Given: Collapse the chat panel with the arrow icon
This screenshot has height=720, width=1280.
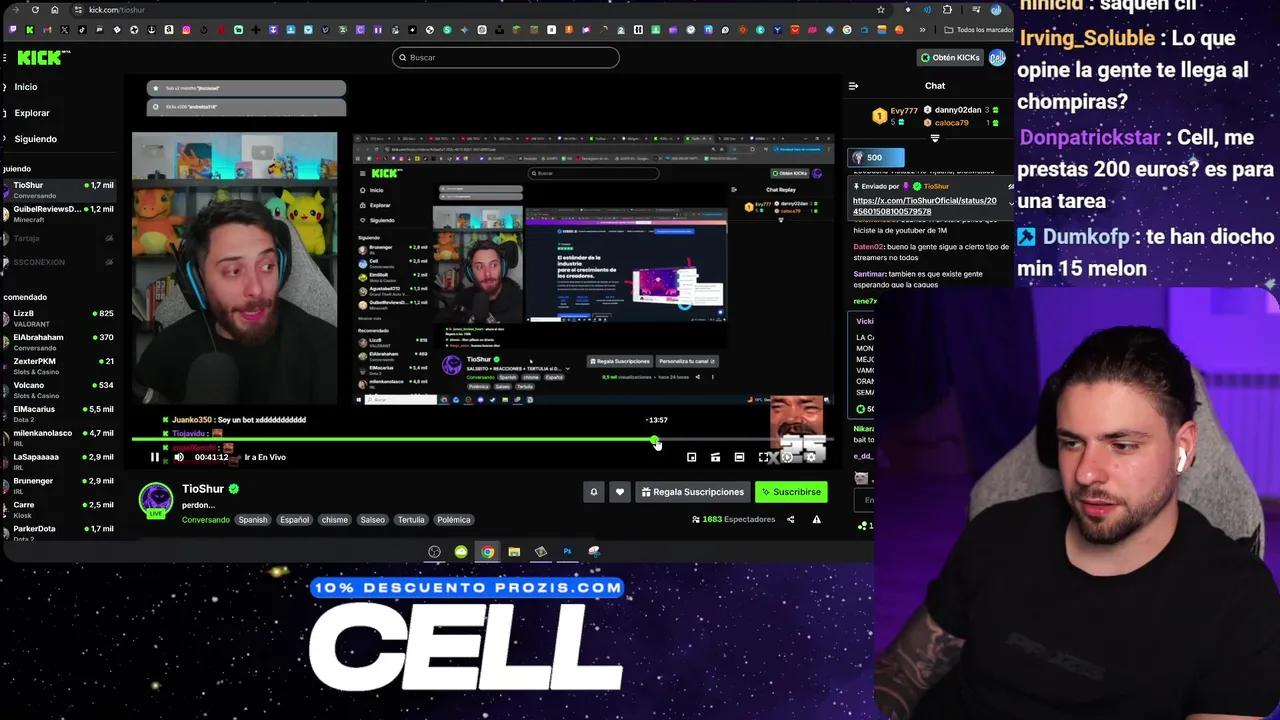Looking at the screenshot, I should [853, 86].
